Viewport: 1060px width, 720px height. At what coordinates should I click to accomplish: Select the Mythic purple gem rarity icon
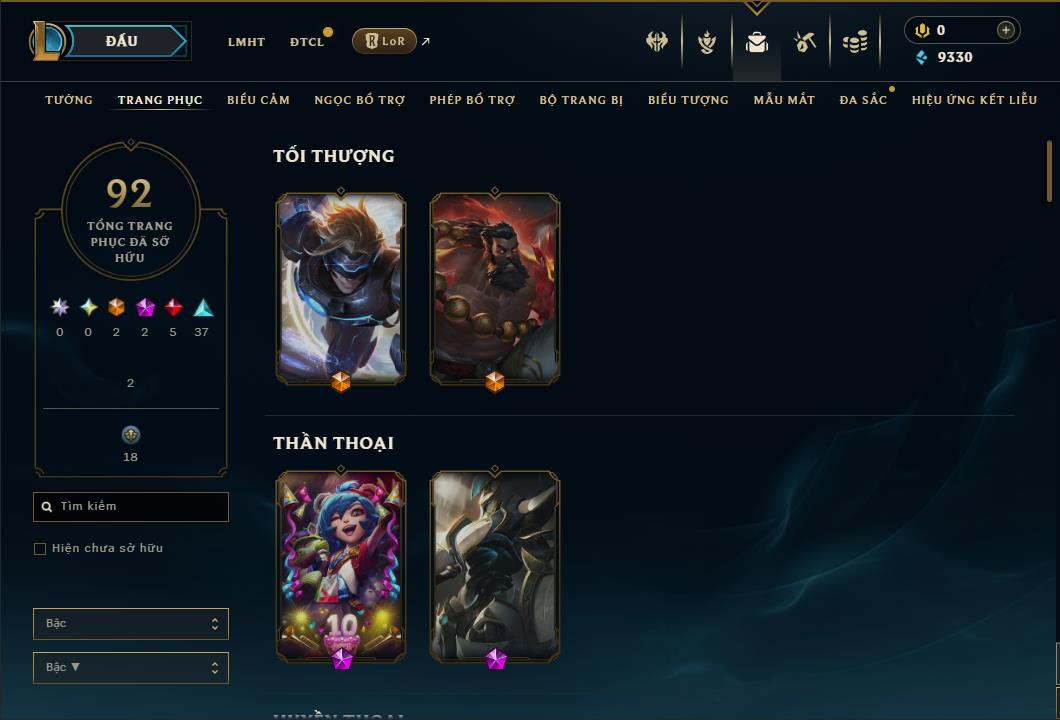click(145, 308)
